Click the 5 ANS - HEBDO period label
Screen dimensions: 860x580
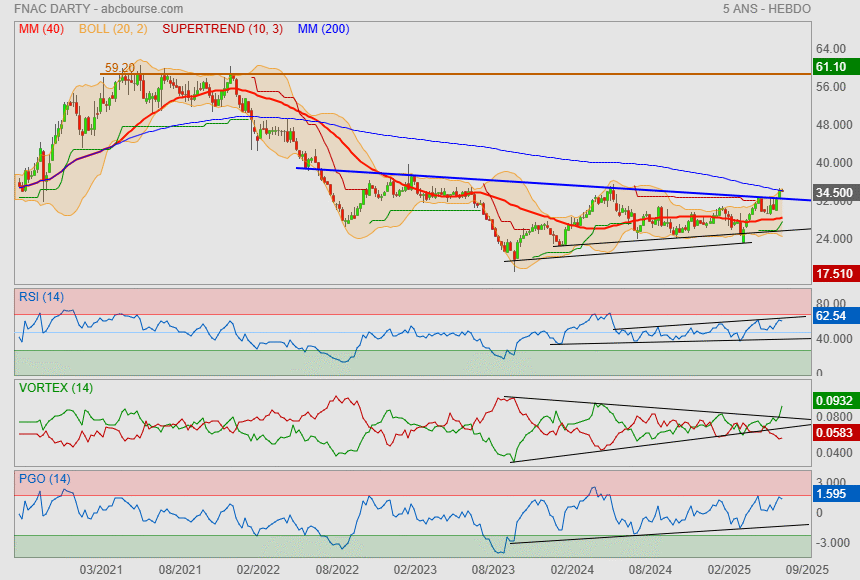click(x=766, y=9)
